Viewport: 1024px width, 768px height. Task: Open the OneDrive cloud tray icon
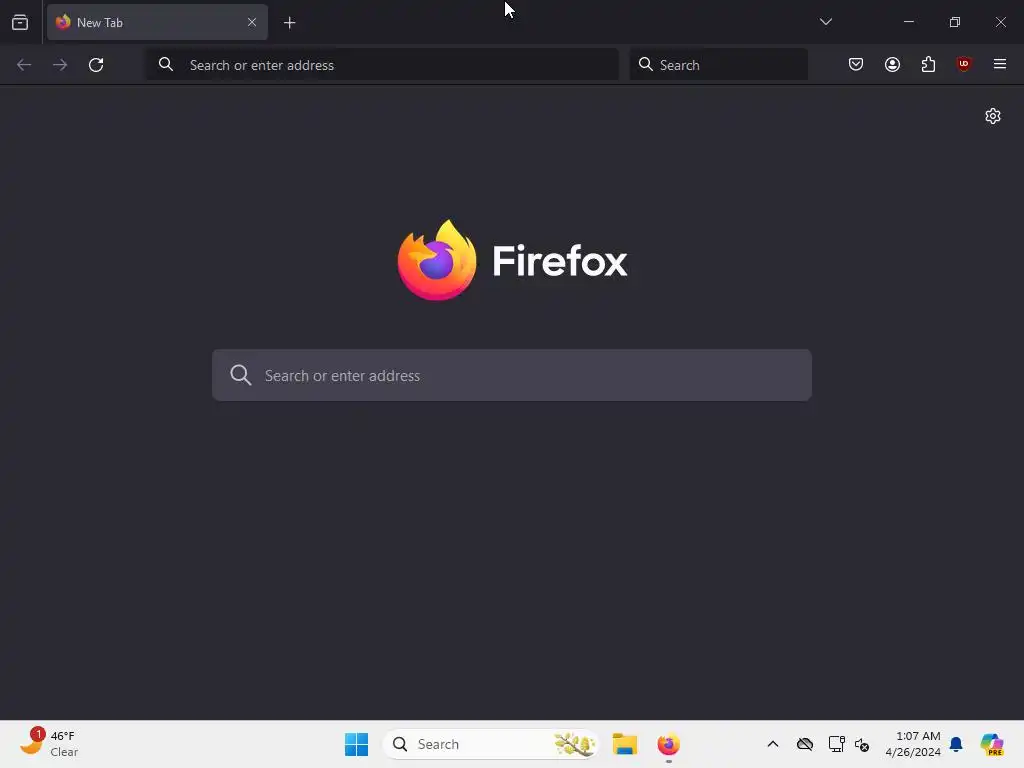click(805, 744)
